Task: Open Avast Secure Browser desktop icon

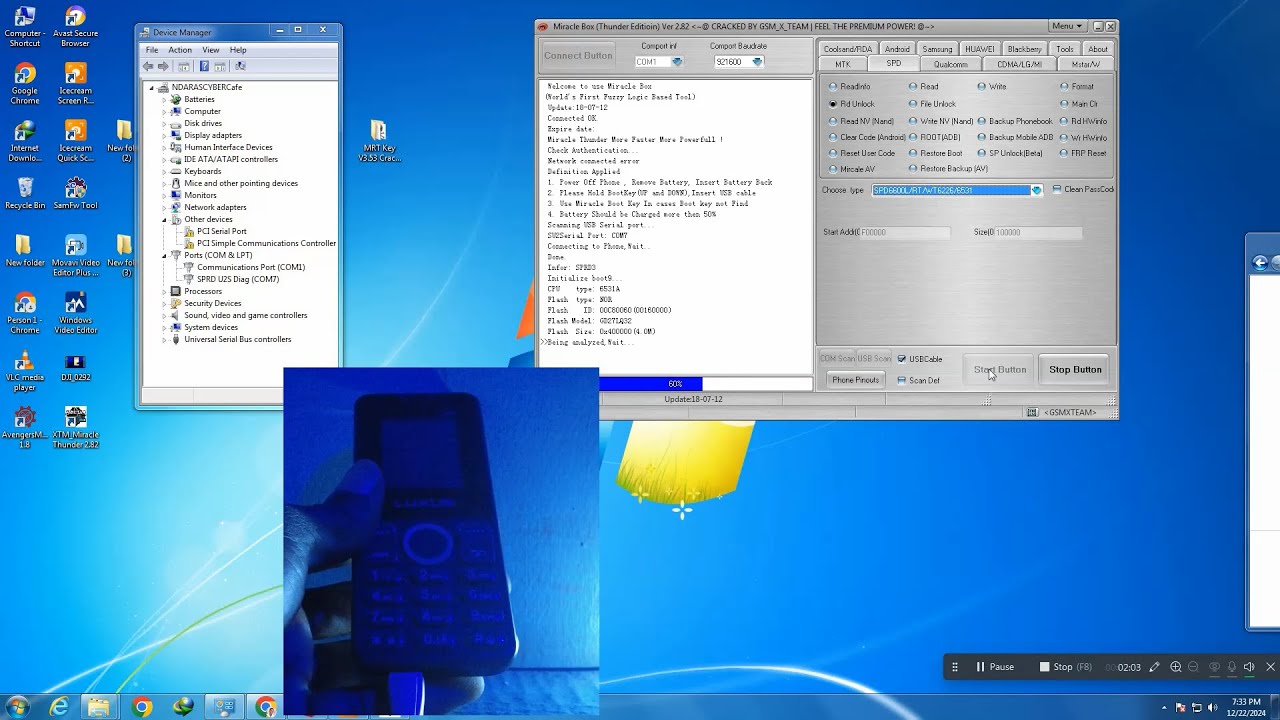Action: (75, 27)
